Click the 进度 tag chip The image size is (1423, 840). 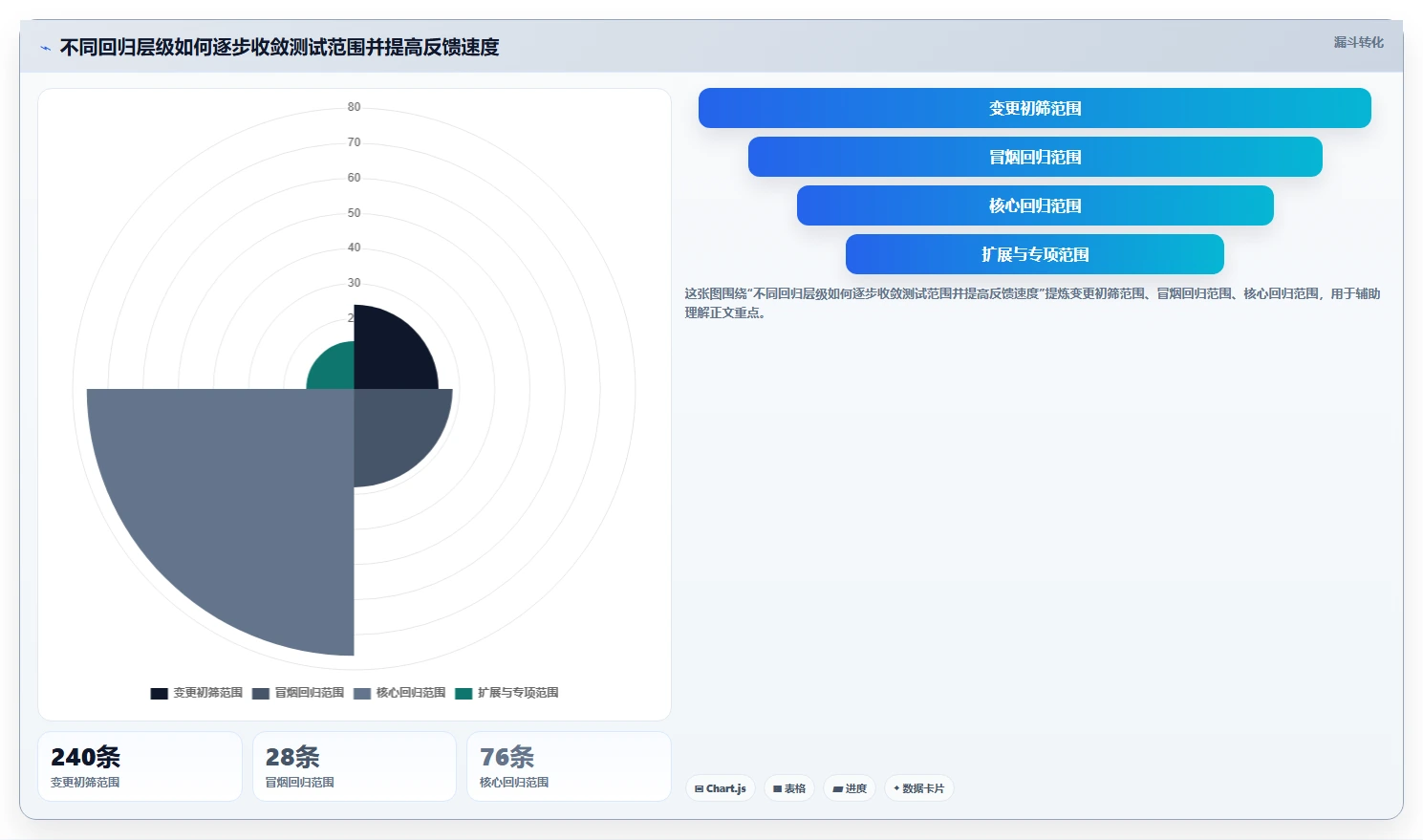(x=850, y=788)
